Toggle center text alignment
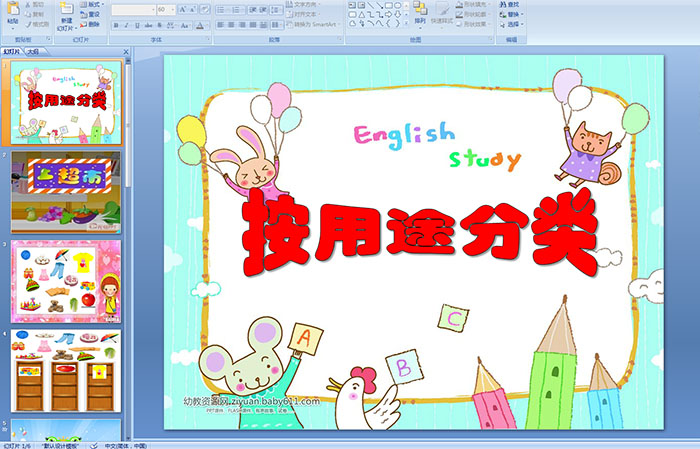Viewport: 700px width, 449px height. tap(231, 25)
